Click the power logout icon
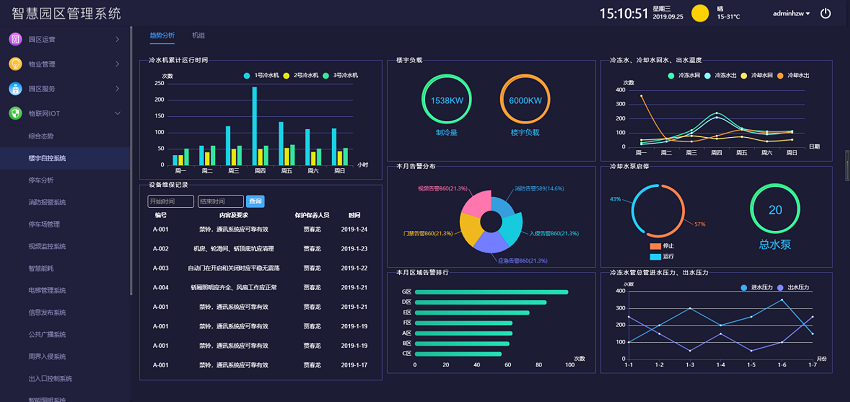Image resolution: width=850 pixels, height=402 pixels. pyautogui.click(x=825, y=14)
